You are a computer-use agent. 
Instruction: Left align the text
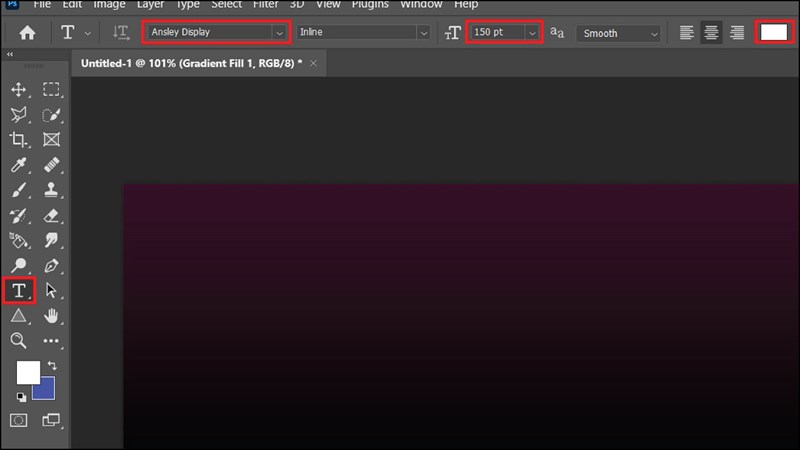(686, 33)
